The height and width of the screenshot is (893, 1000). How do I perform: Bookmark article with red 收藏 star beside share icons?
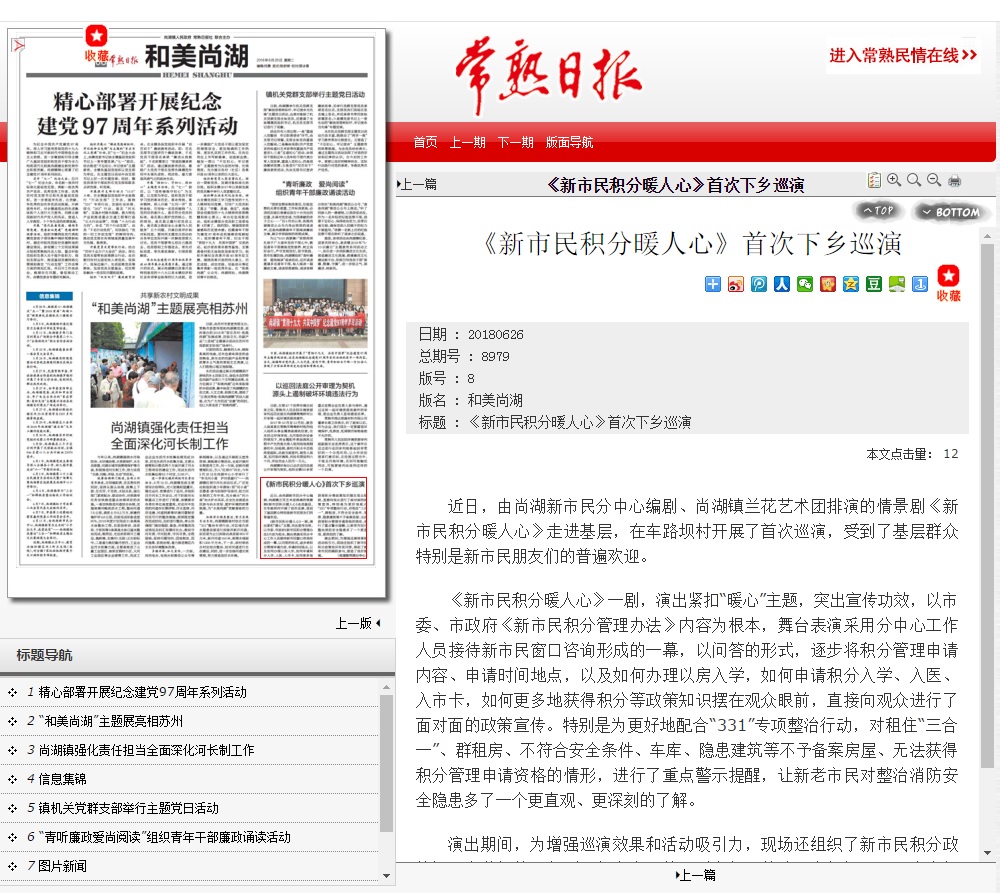(x=948, y=283)
